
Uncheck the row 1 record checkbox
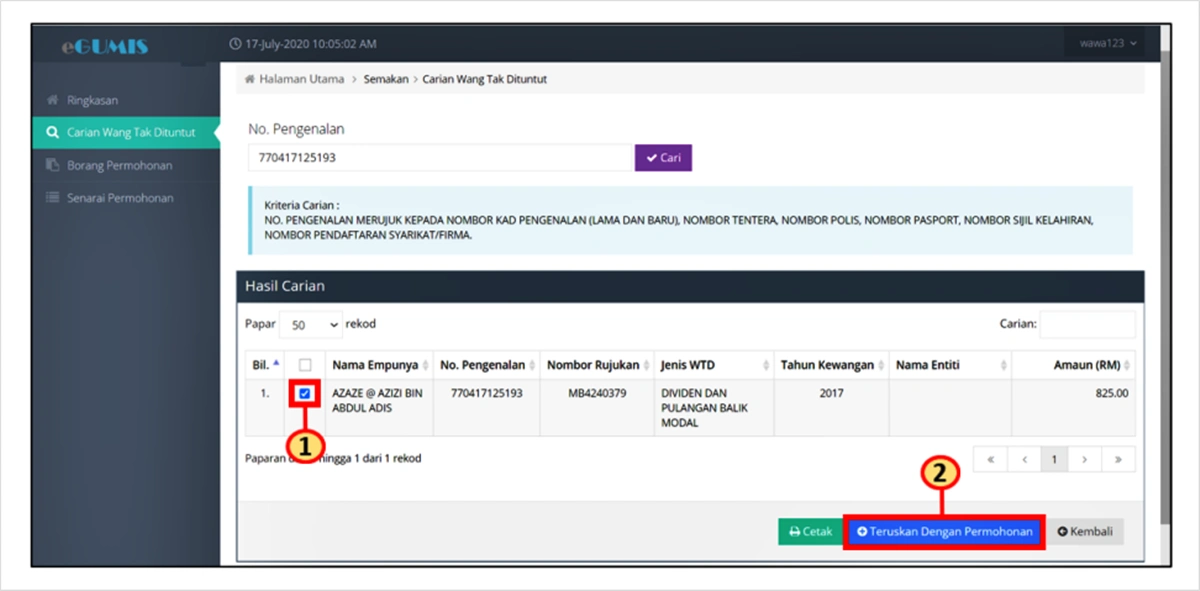pyautogui.click(x=305, y=394)
